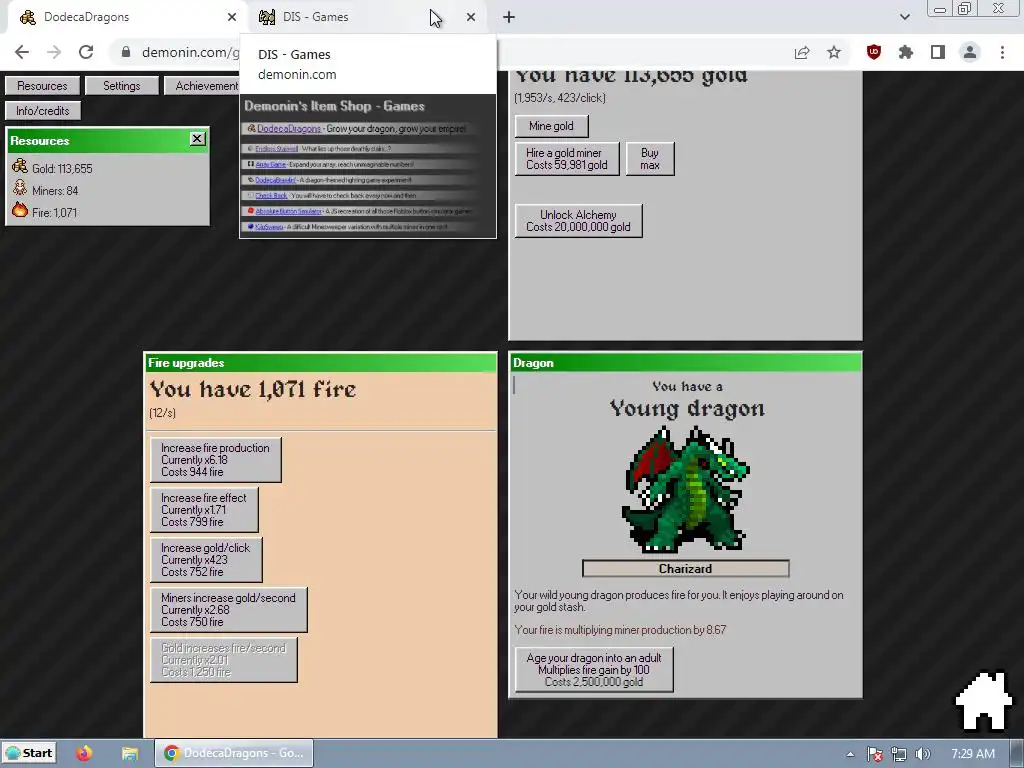This screenshot has height=768, width=1024.
Task: Open the Extensions puzzle piece menu
Action: tap(906, 52)
